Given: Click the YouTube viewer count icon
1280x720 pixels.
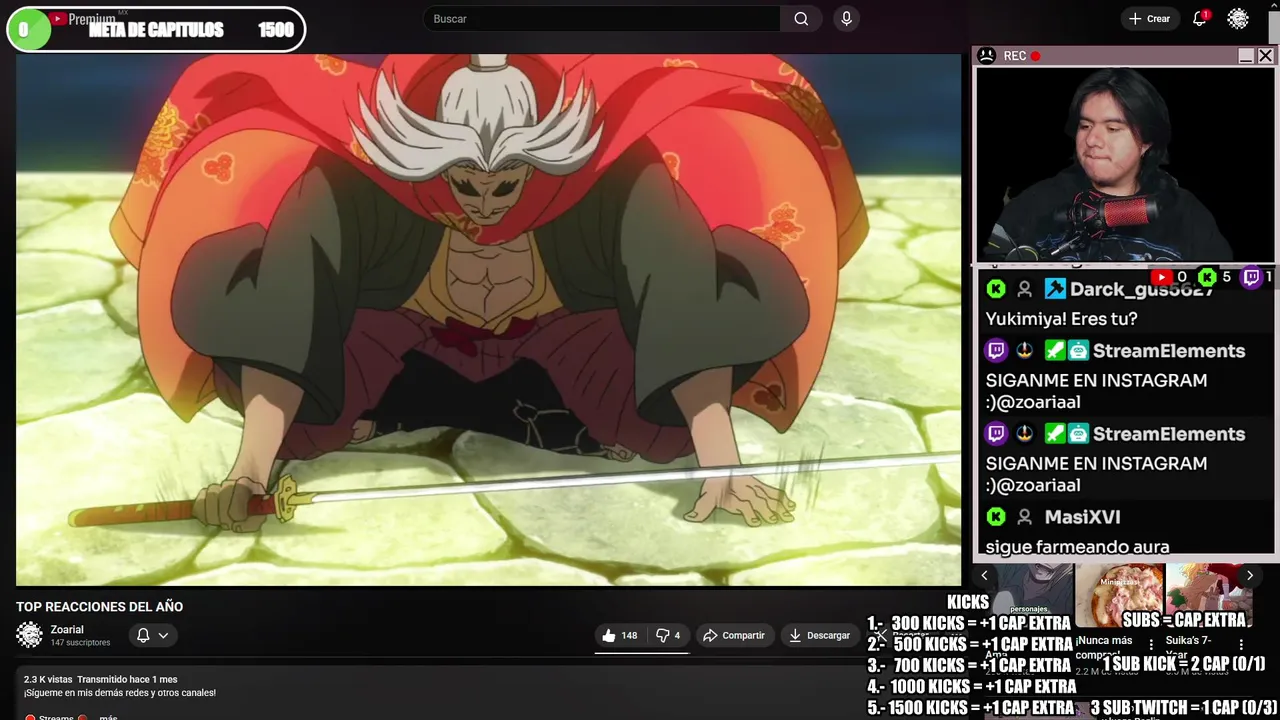Looking at the screenshot, I should [1161, 277].
